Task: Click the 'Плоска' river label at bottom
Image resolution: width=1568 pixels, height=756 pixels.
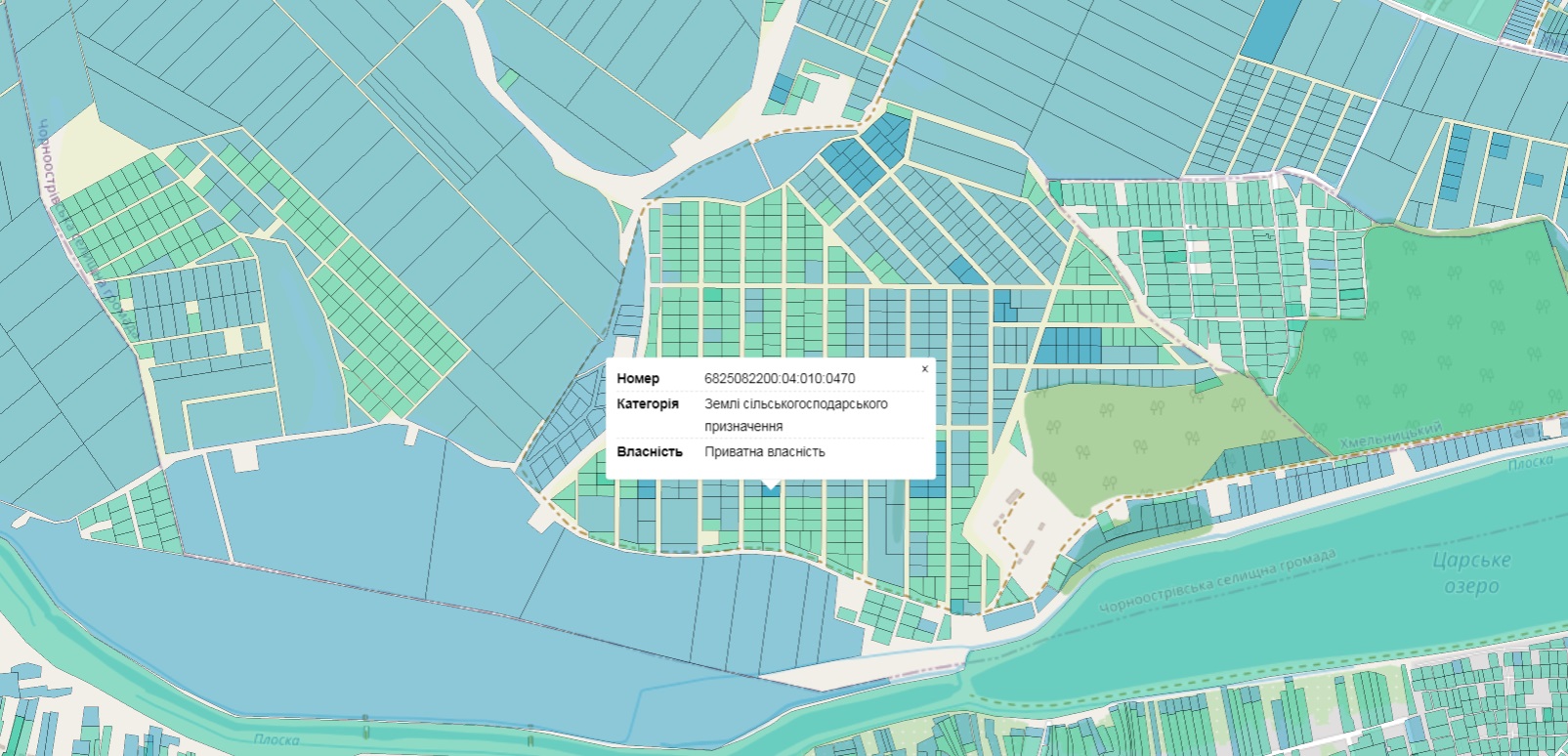Action: (276, 739)
